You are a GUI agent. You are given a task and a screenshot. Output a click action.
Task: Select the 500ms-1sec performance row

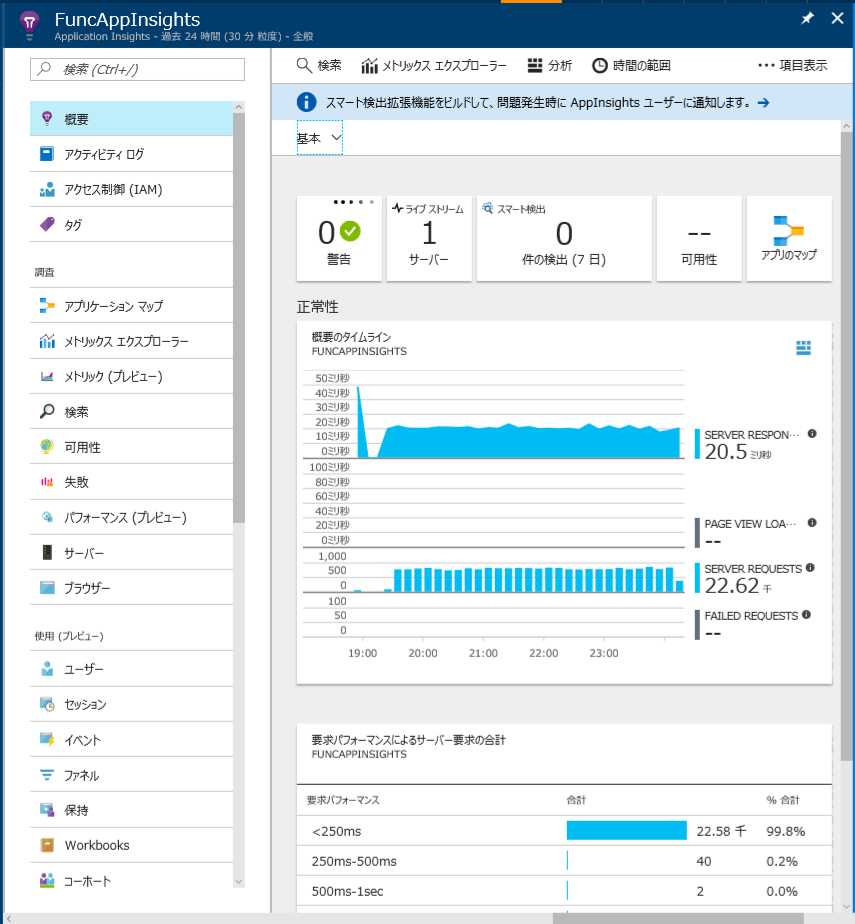pos(564,891)
